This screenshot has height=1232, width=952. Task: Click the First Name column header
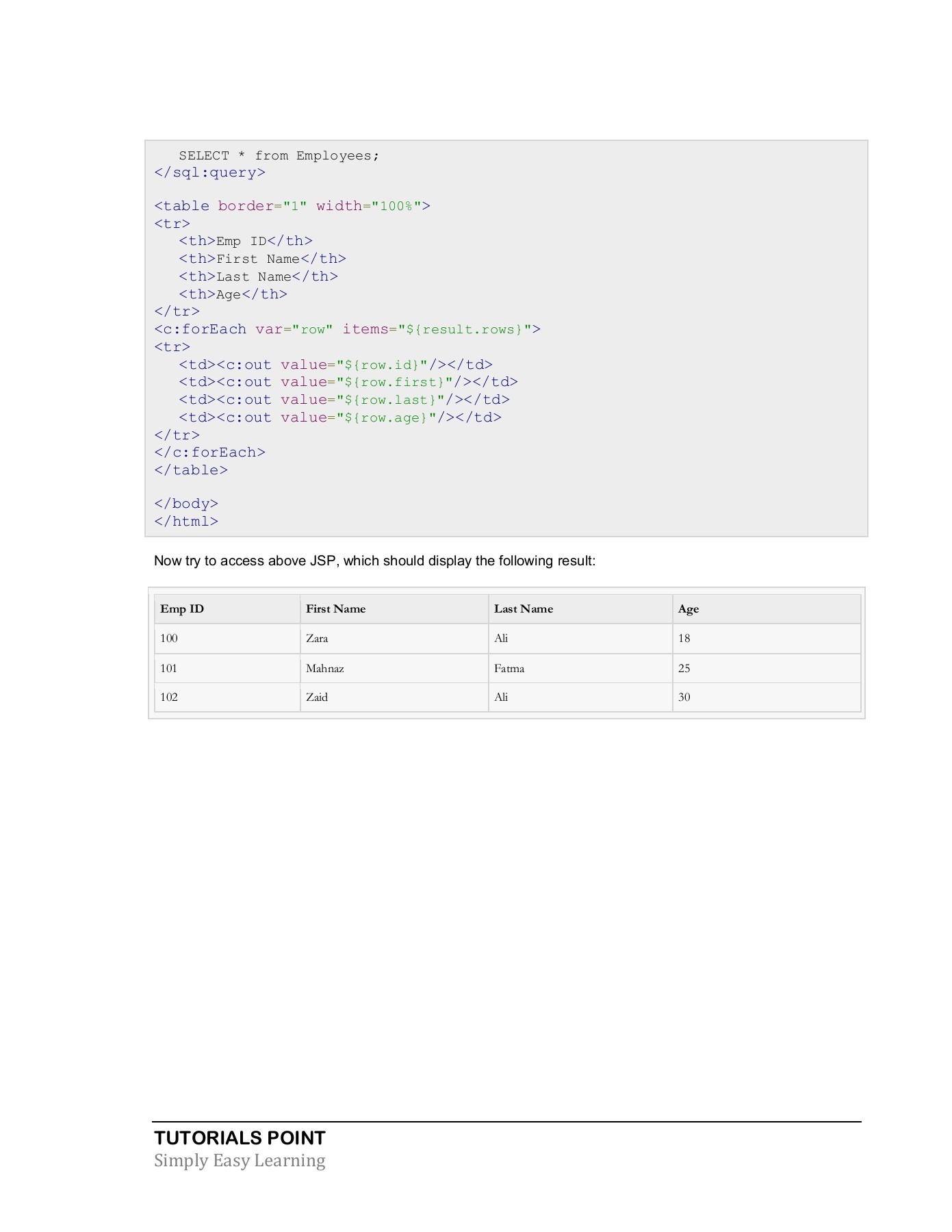pos(335,608)
